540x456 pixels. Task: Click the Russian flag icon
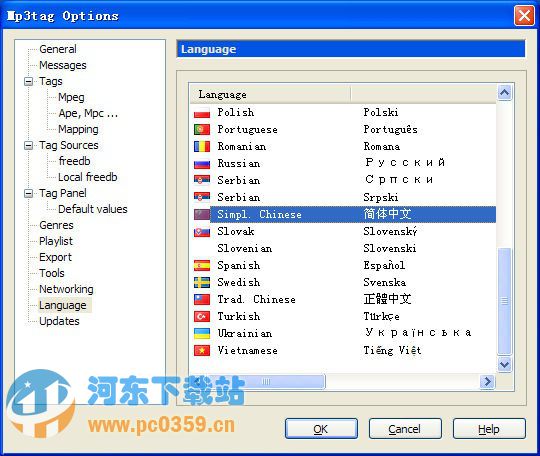[202, 164]
